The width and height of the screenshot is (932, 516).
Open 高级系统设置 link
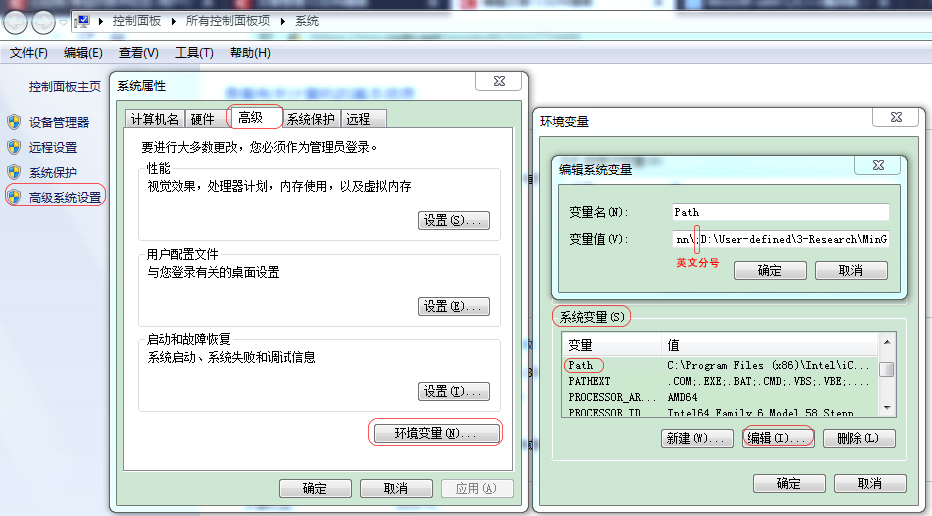pyautogui.click(x=65, y=197)
